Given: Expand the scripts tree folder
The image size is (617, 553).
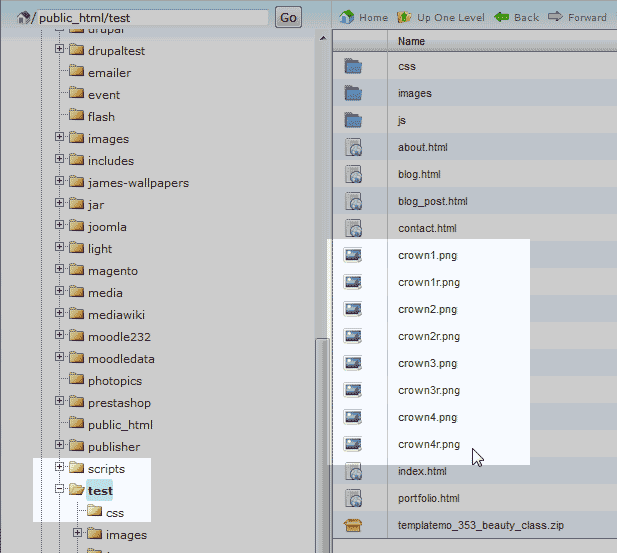Looking at the screenshot, I should click(x=59, y=467).
